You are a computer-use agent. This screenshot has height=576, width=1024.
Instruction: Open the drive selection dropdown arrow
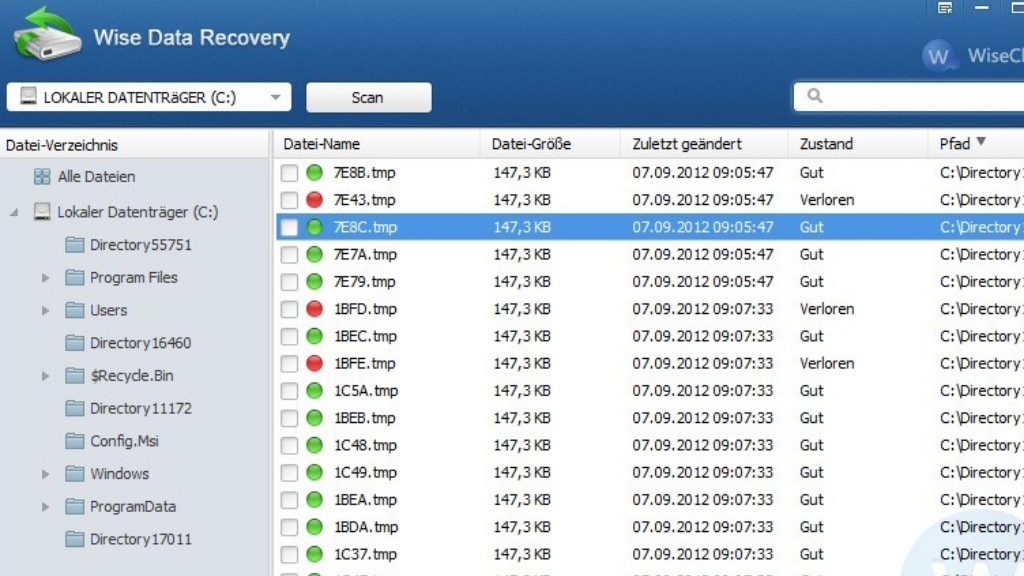[x=276, y=97]
